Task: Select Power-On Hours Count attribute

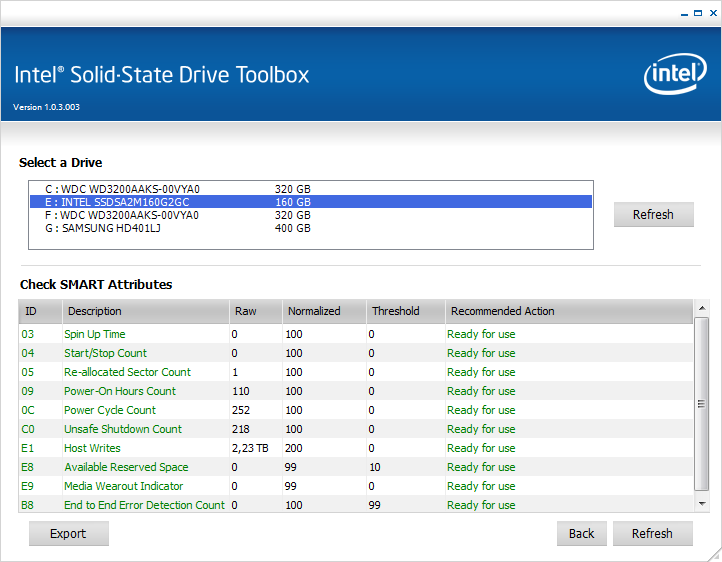Action: [x=355, y=391]
